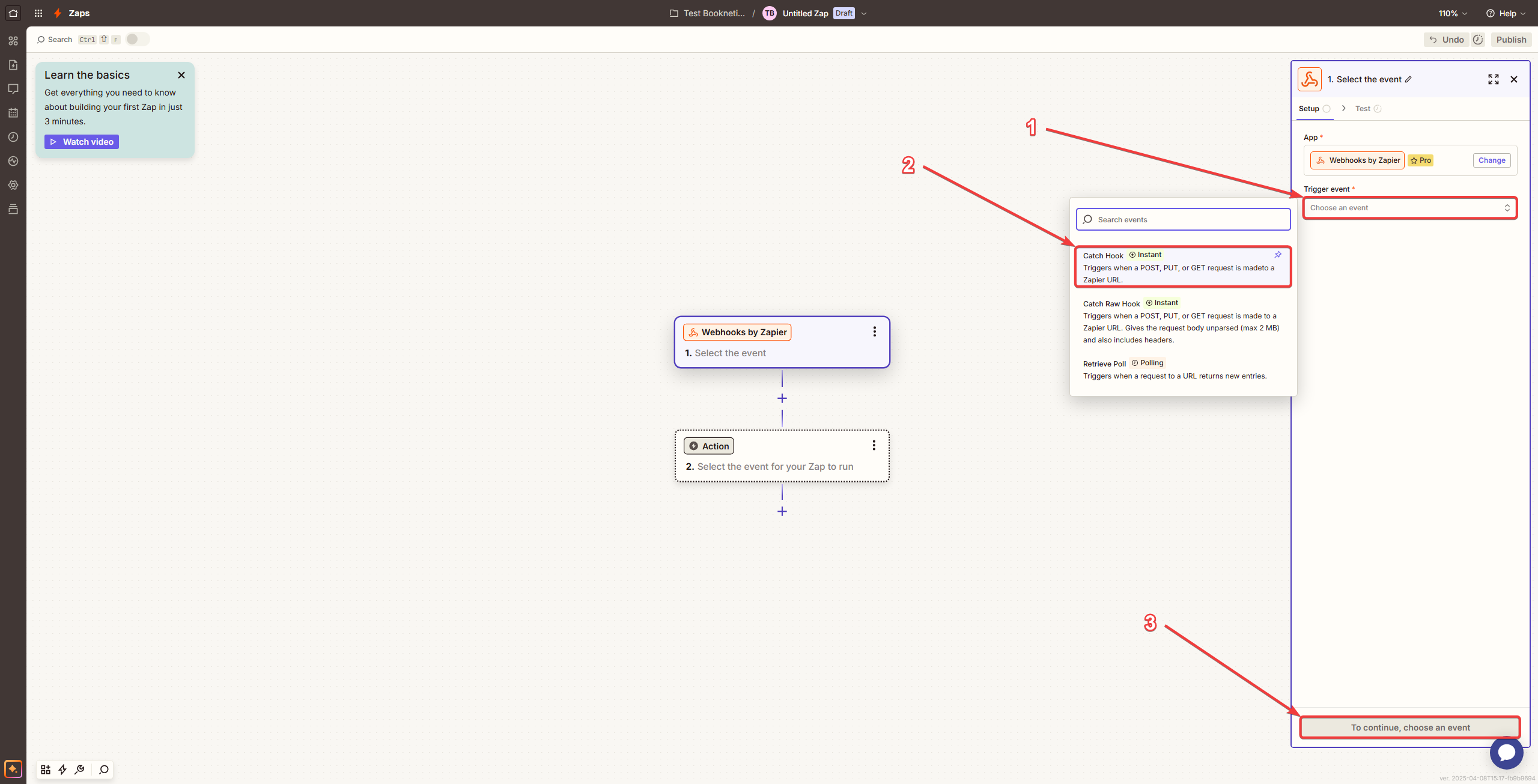Open the clock history icon in sidebar
1538x784 pixels.
(x=13, y=137)
